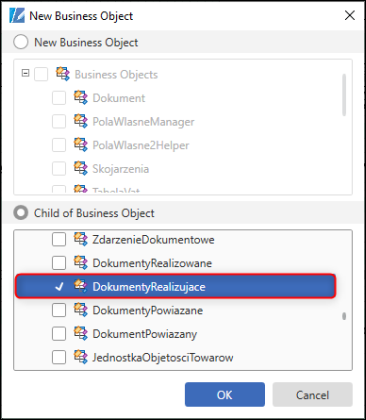
Task: Collapse the Business Objects tree node
Action: click(x=25, y=73)
